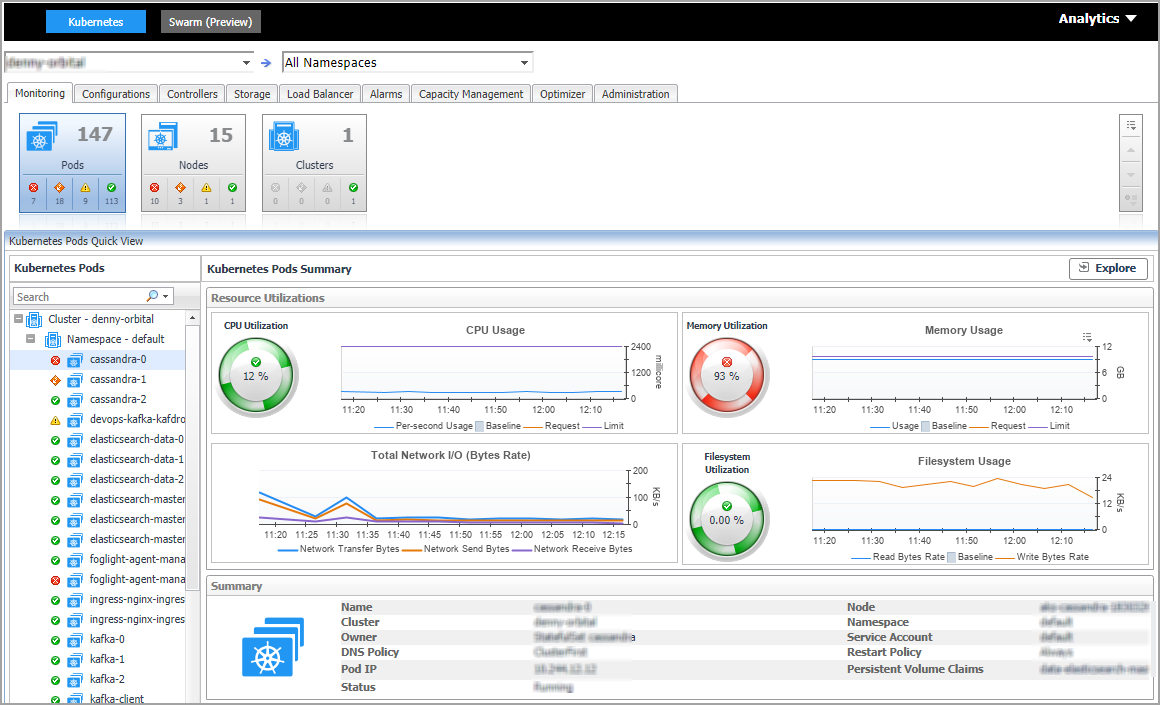This screenshot has width=1160, height=705.
Task: Click the fatal alarm icon under Pods
Action: click(x=33, y=187)
